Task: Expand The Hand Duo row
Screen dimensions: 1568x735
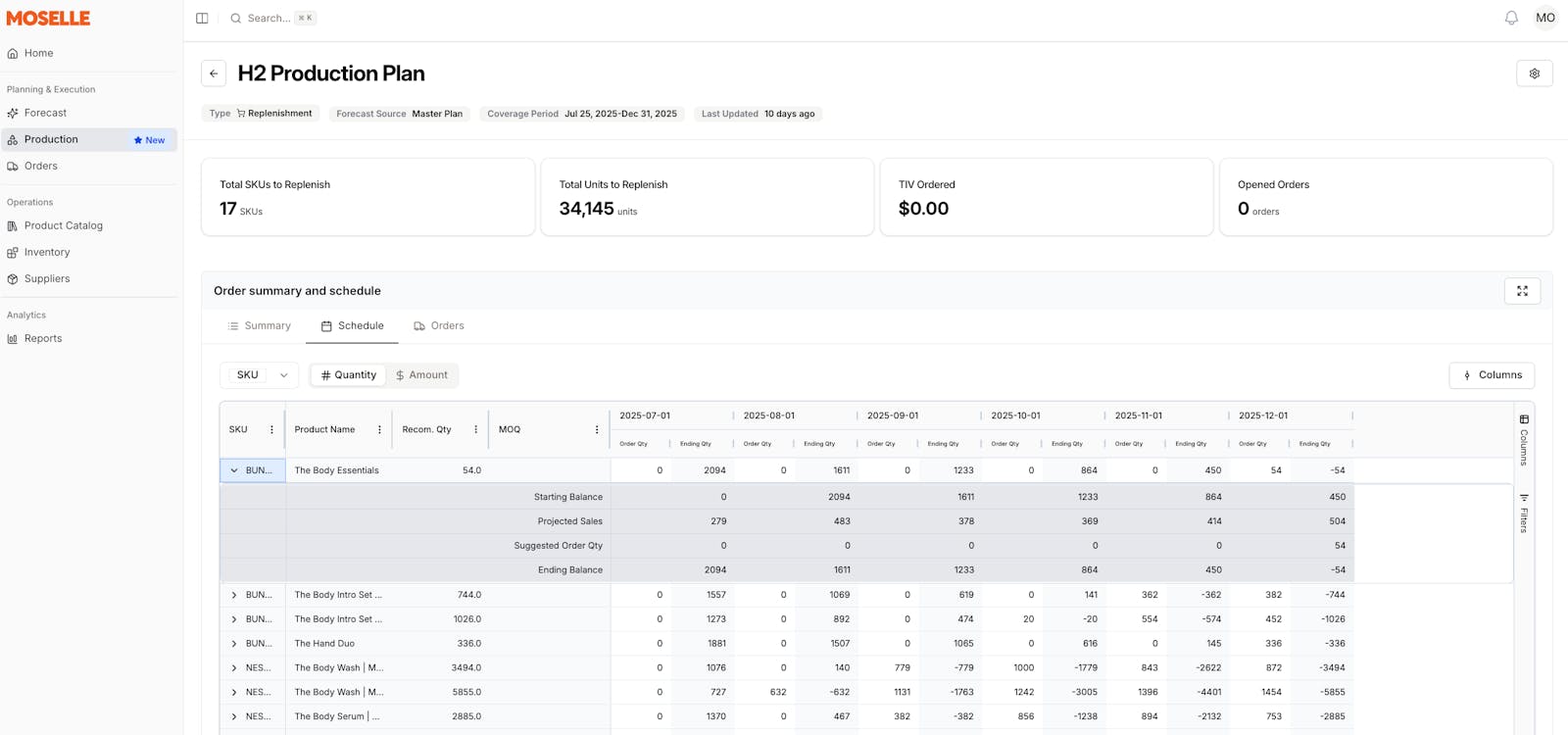Action: click(234, 644)
